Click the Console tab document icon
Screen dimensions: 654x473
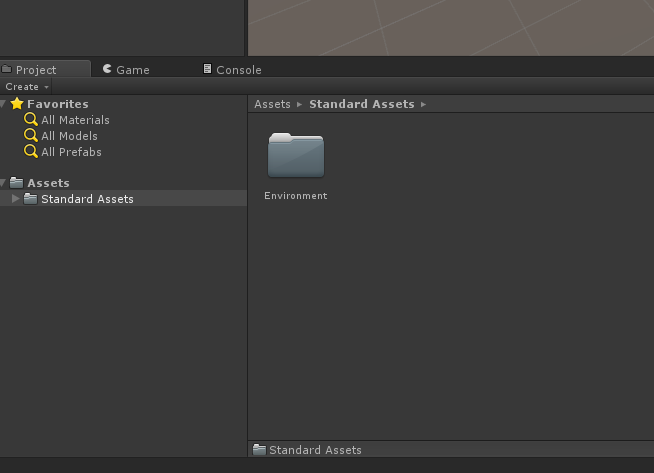click(207, 68)
